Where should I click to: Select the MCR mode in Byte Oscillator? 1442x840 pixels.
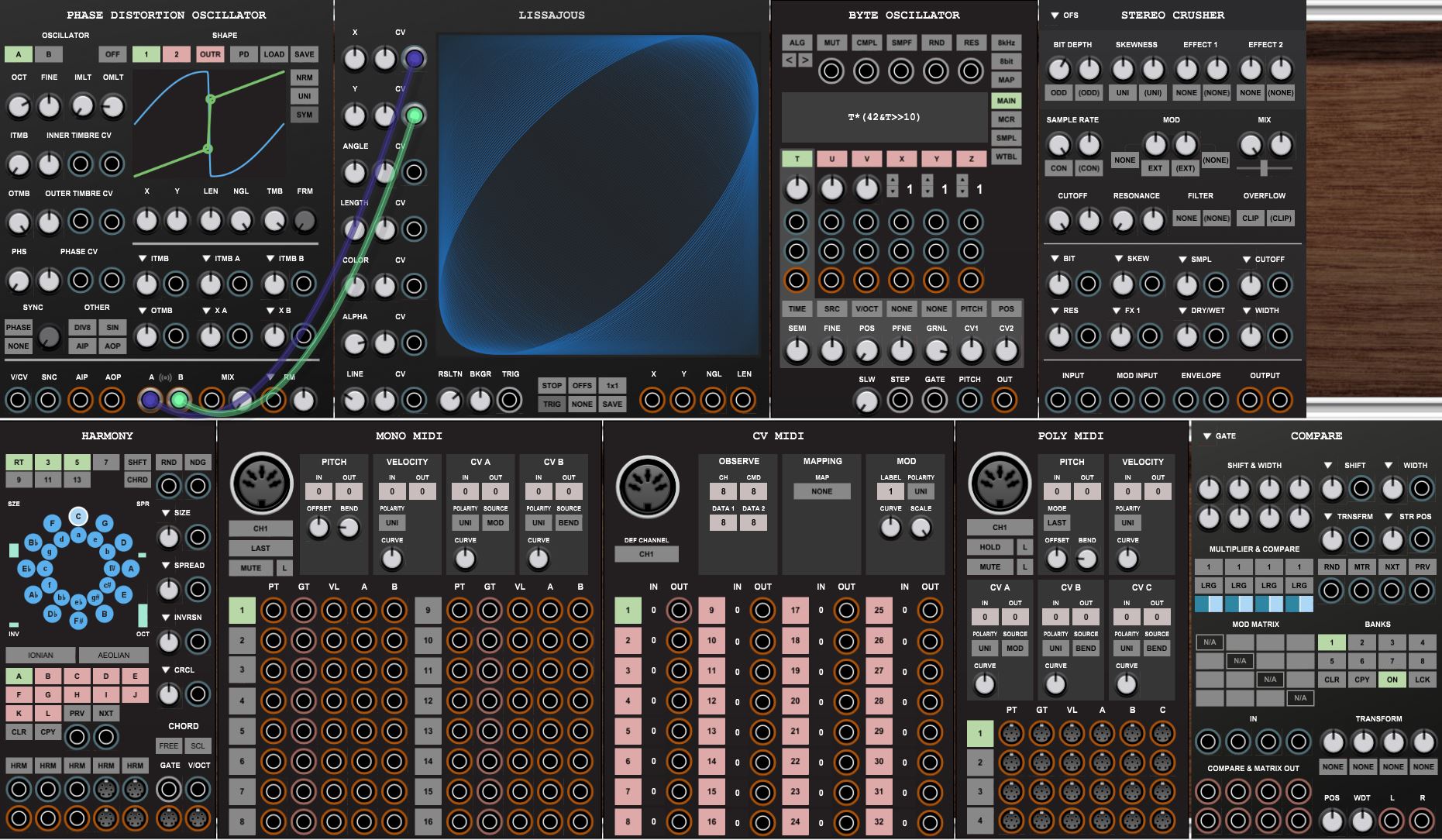click(1006, 119)
